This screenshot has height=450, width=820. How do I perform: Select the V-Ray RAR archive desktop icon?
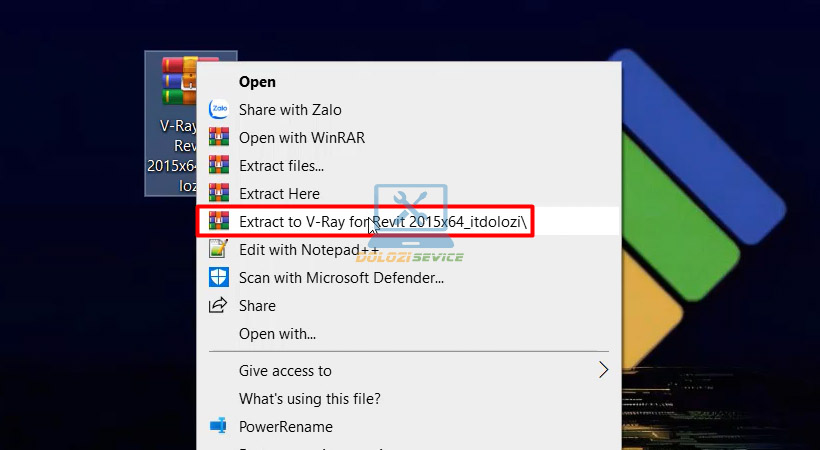(171, 123)
